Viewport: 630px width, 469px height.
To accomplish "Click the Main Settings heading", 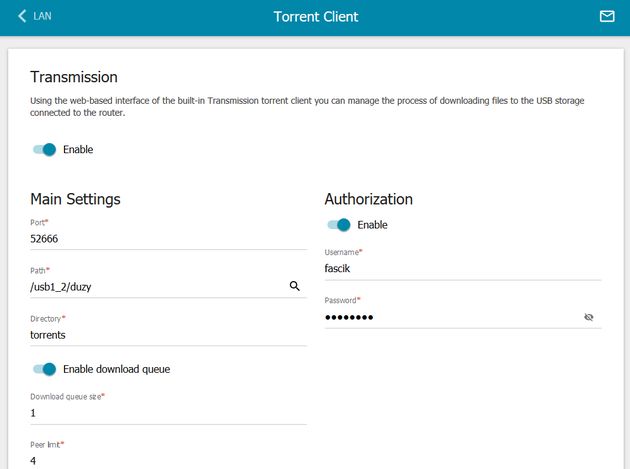I will point(75,199).
